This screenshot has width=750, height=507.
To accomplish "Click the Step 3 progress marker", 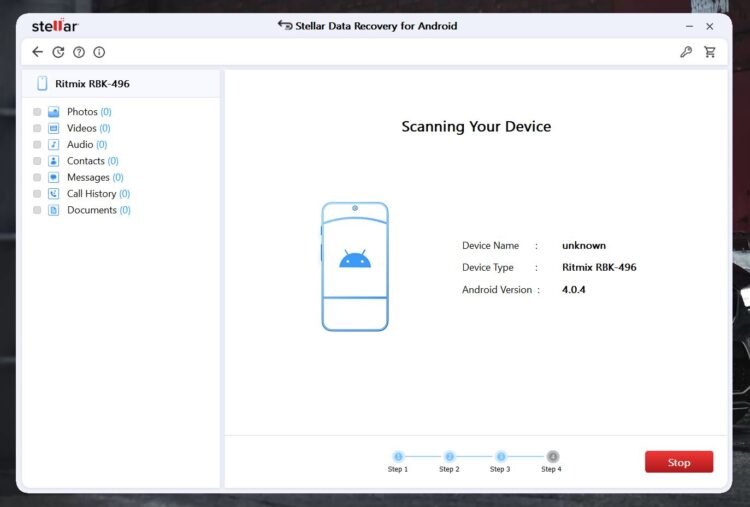I will (x=500, y=456).
